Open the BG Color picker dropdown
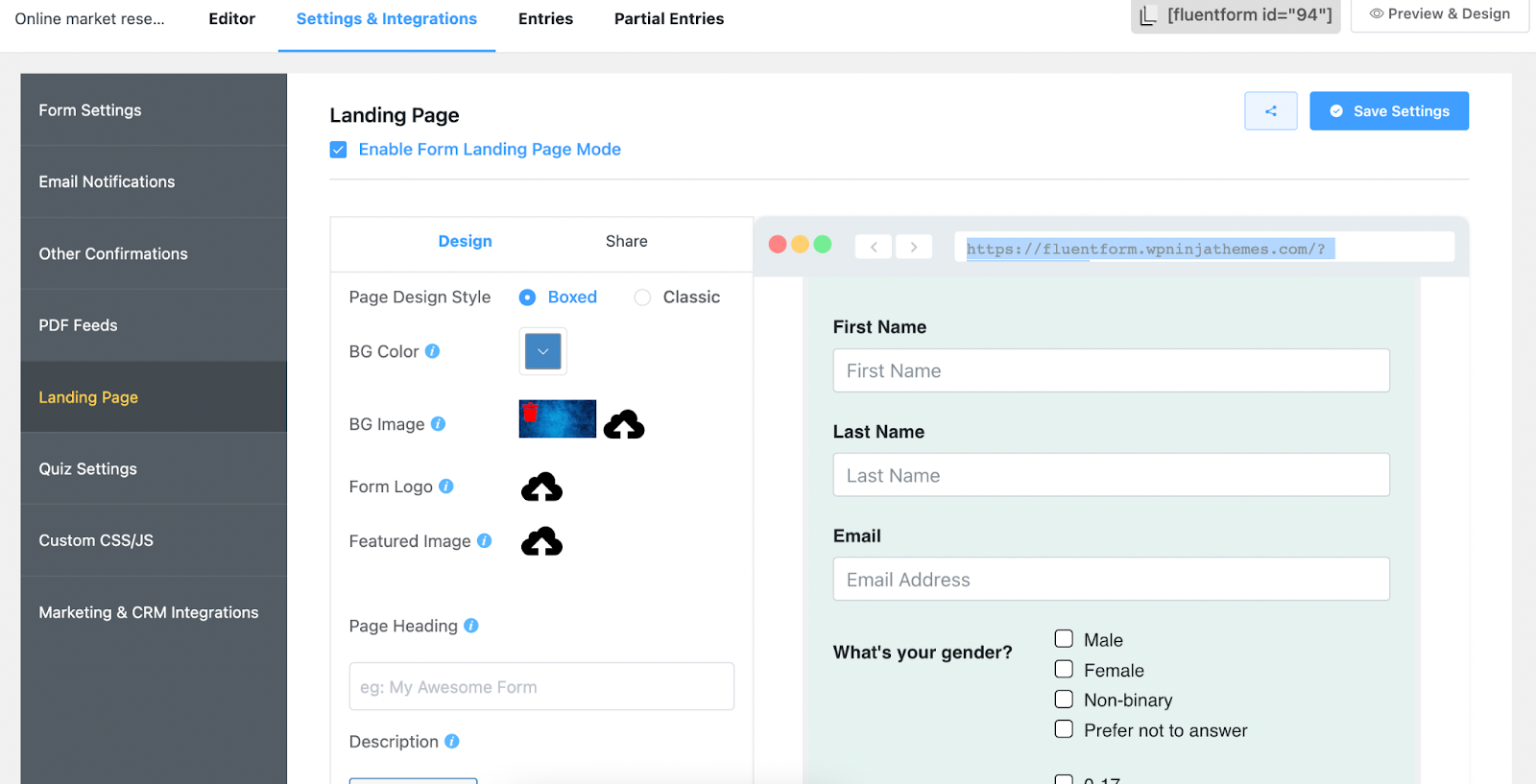This screenshot has width=1536, height=784. 542,351
